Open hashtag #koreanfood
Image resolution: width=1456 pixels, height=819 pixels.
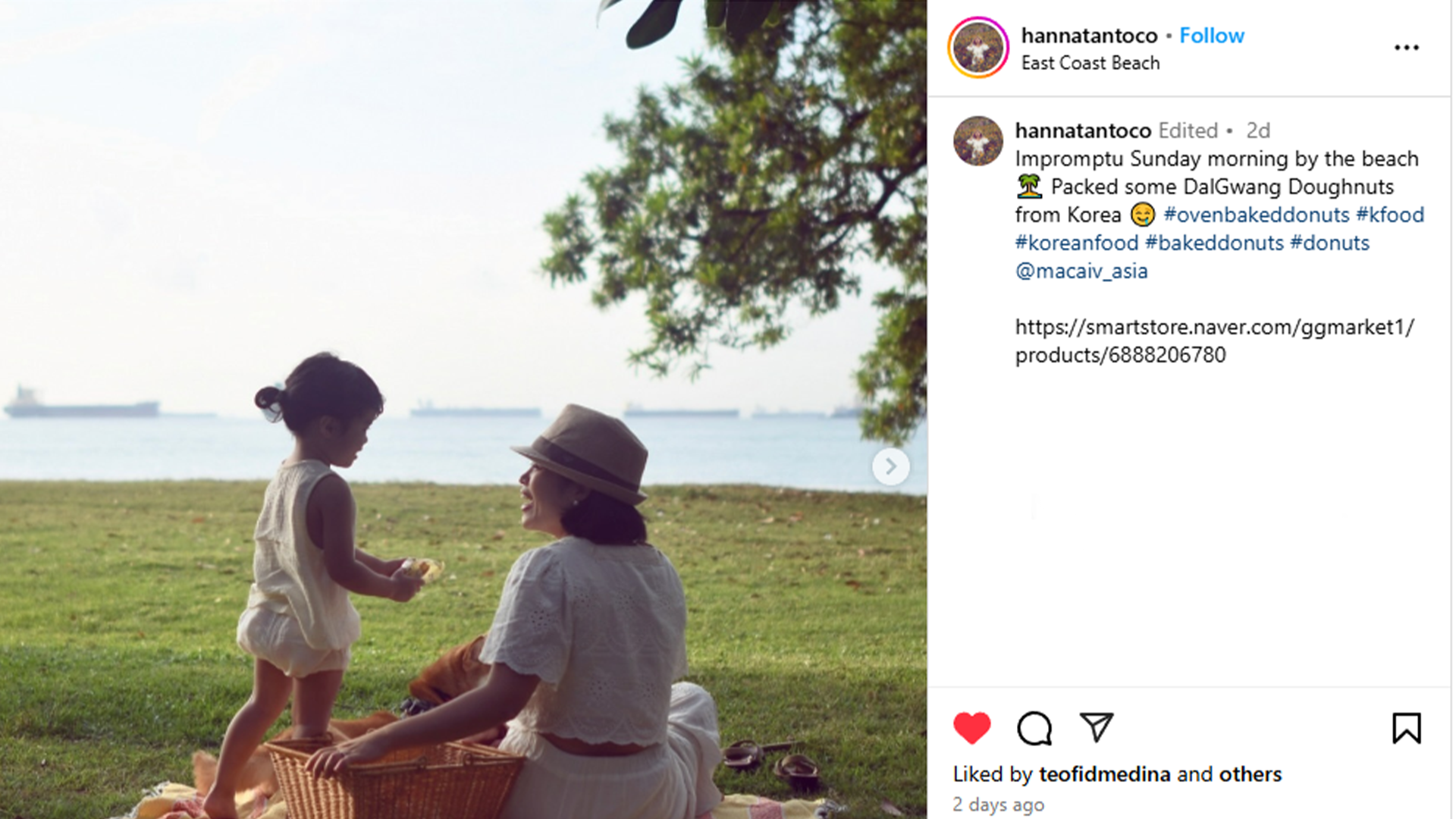click(x=1077, y=243)
